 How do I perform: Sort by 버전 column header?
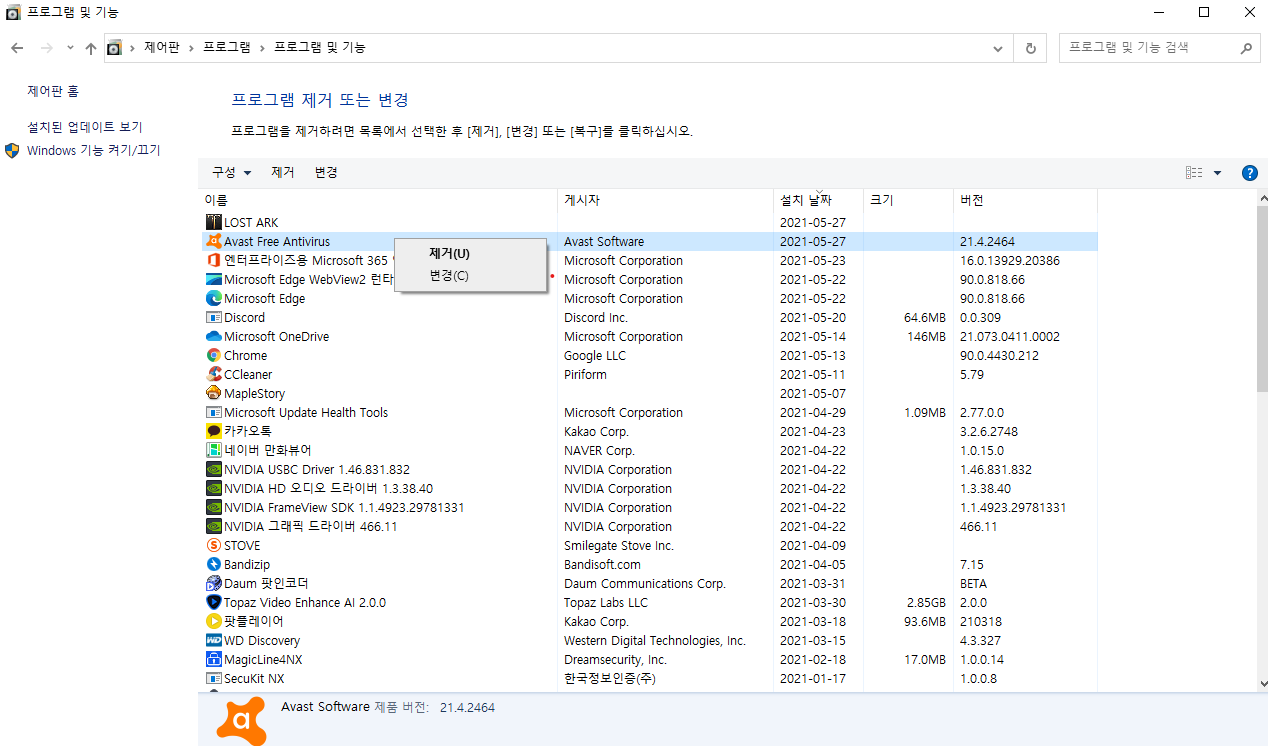coord(1025,200)
